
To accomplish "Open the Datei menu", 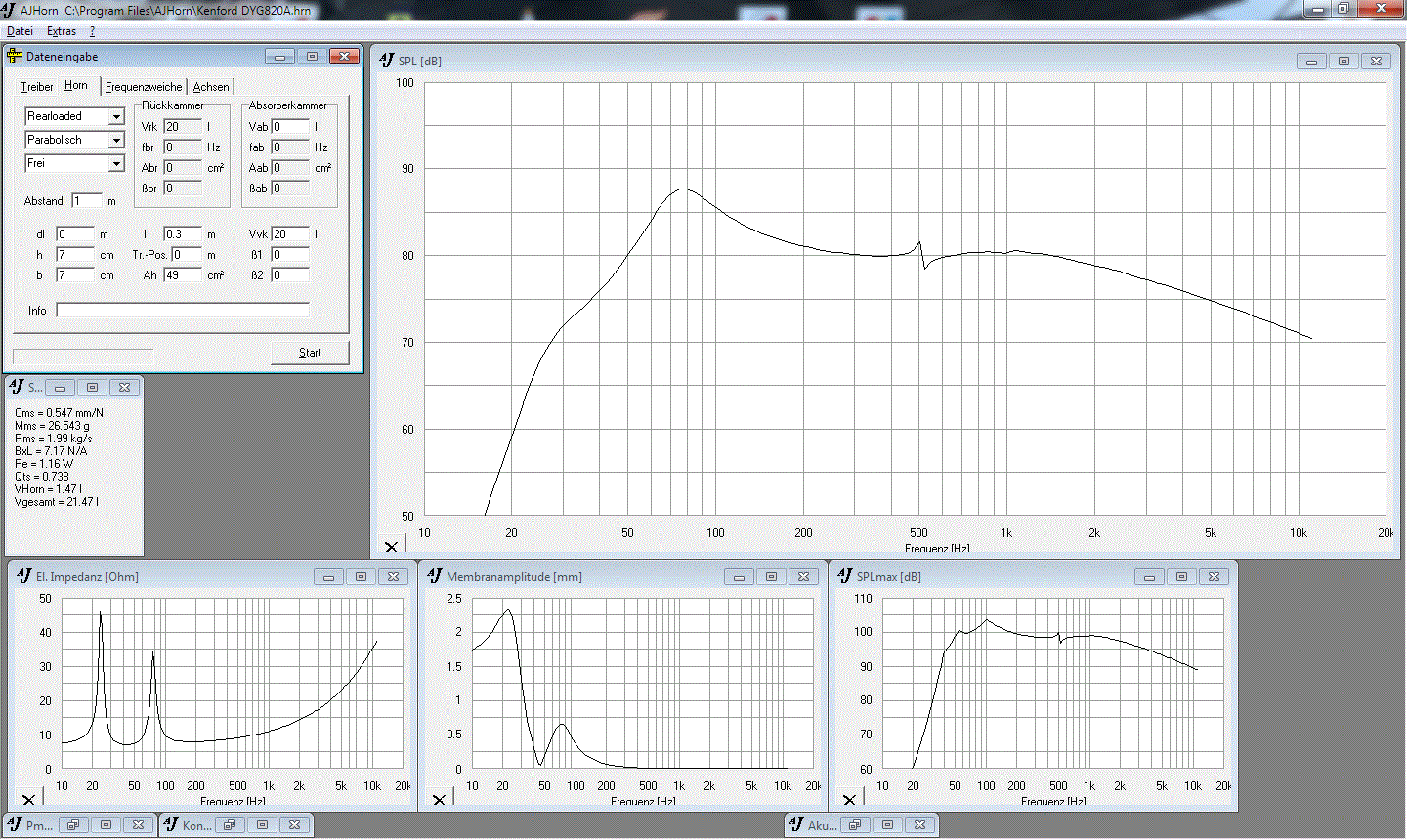I will (x=20, y=31).
